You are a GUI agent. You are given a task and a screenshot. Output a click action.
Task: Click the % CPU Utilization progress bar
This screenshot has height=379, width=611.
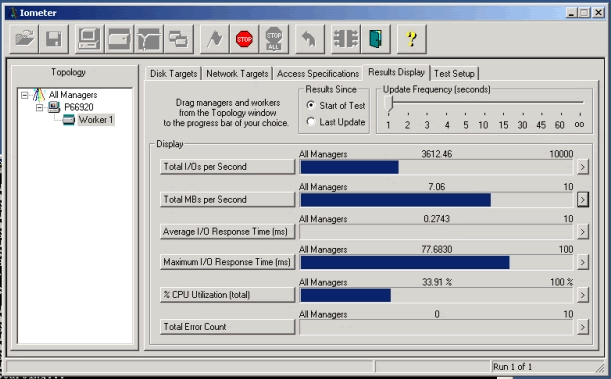(x=436, y=295)
